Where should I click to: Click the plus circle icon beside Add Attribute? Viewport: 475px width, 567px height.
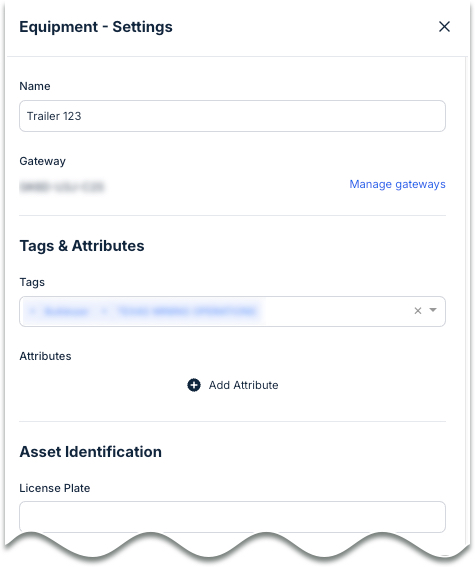194,385
